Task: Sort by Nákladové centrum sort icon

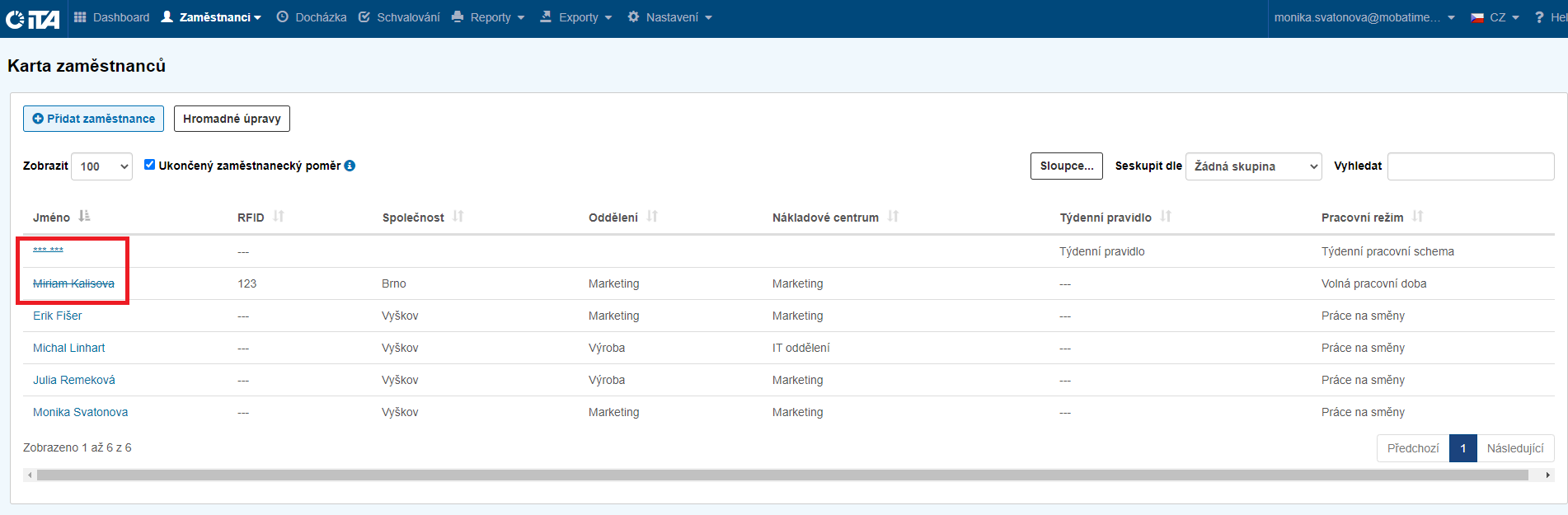Action: click(x=893, y=217)
